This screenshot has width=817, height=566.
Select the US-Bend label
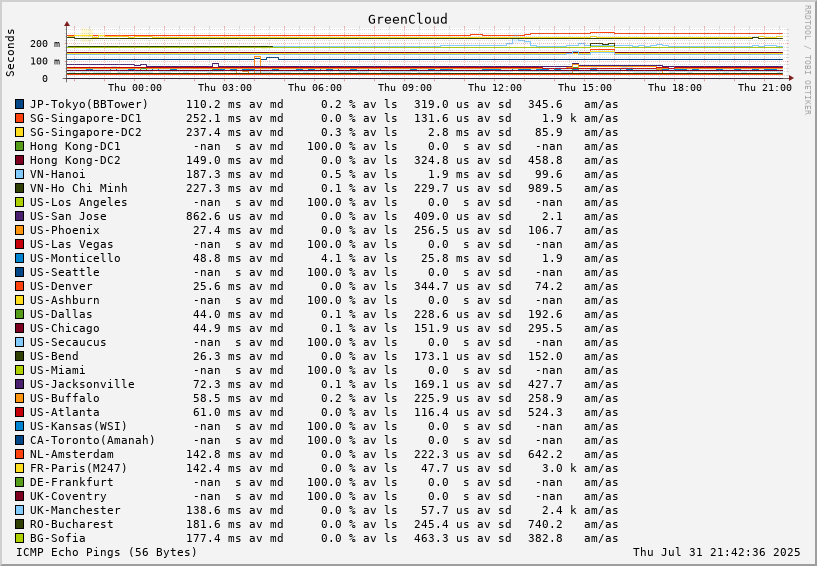point(54,356)
